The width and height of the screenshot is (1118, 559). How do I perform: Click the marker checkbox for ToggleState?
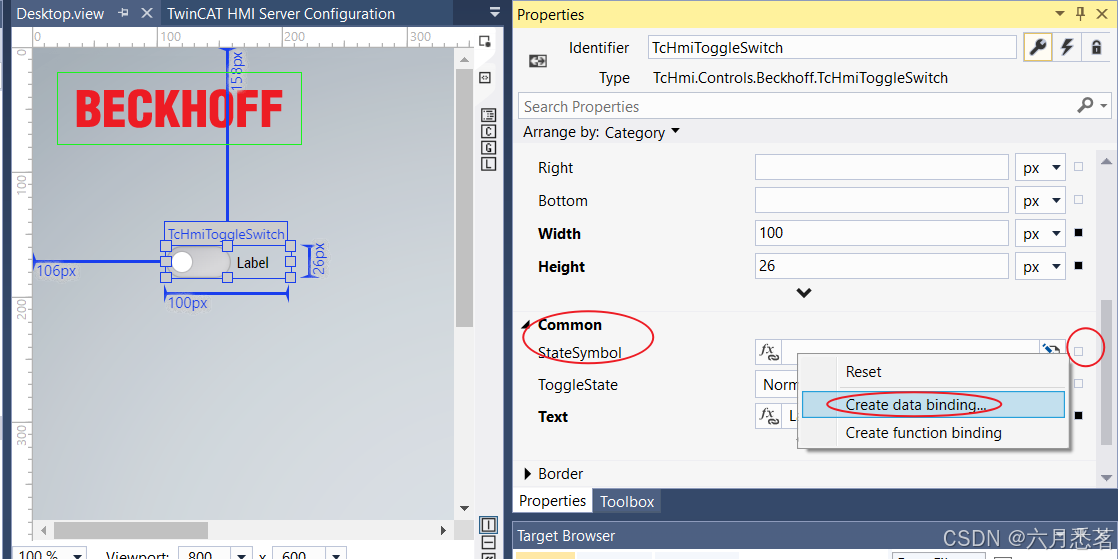[x=1078, y=384]
